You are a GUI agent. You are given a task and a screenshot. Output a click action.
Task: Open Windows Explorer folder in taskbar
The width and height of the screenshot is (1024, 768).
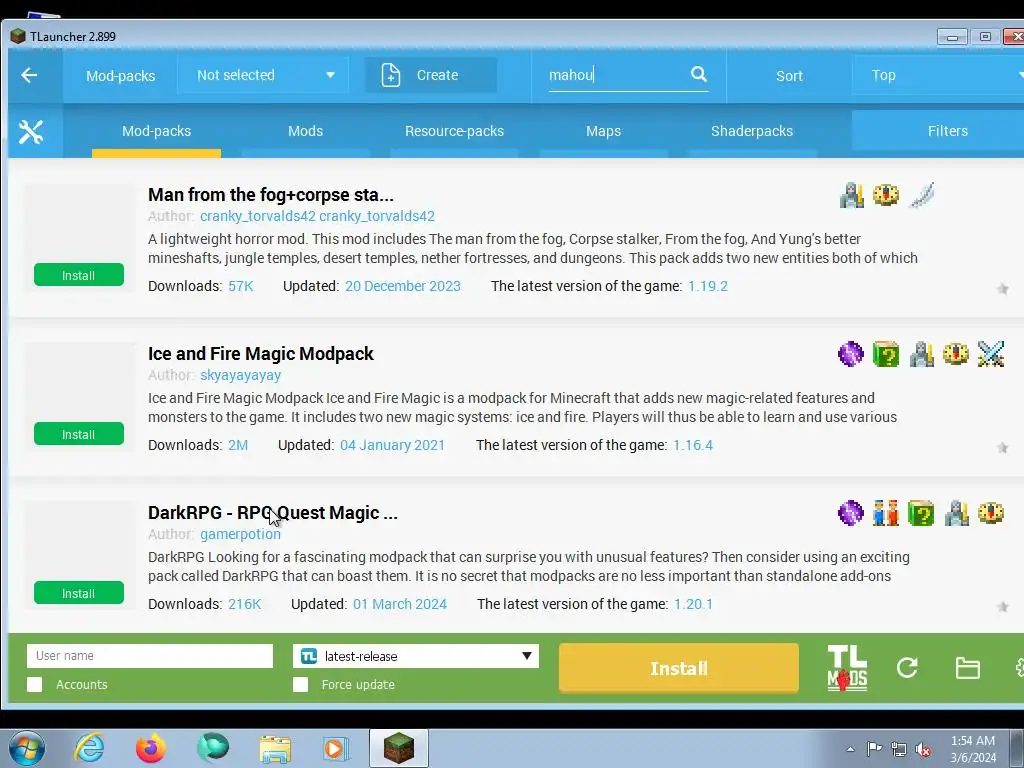pyautogui.click(x=275, y=748)
